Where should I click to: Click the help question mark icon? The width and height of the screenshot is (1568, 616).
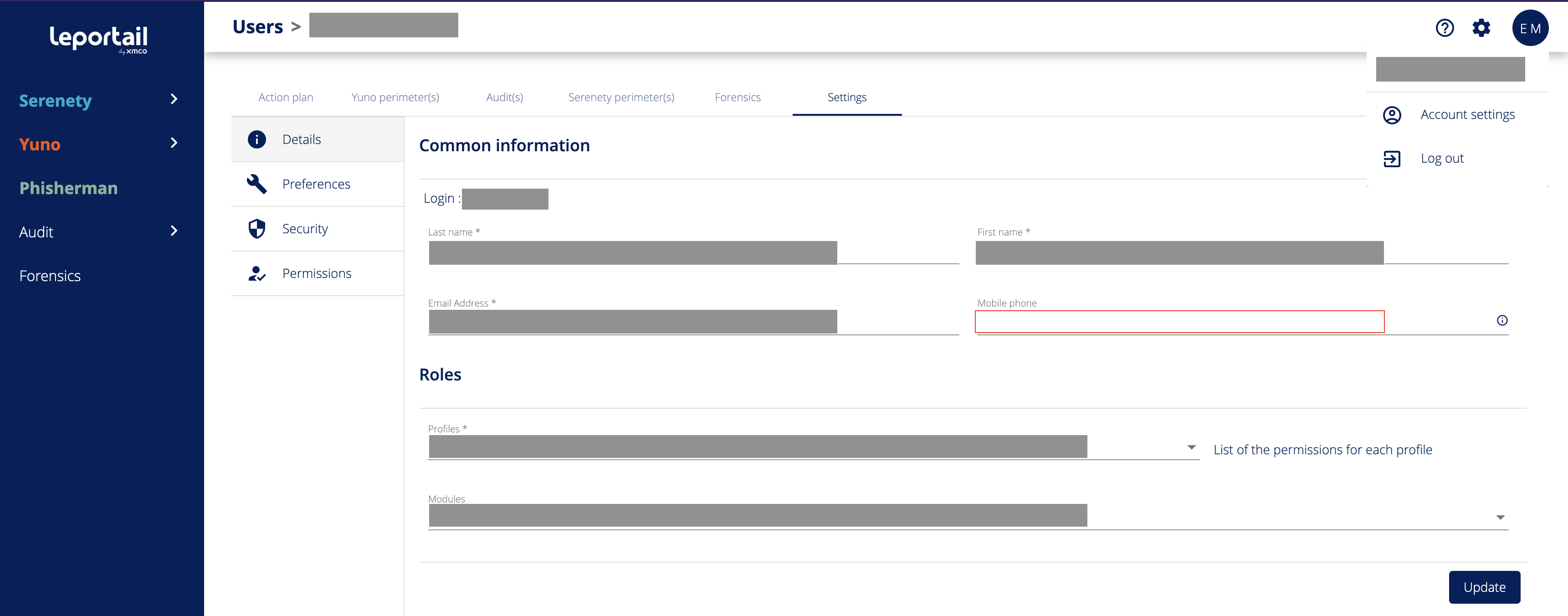(x=1445, y=28)
